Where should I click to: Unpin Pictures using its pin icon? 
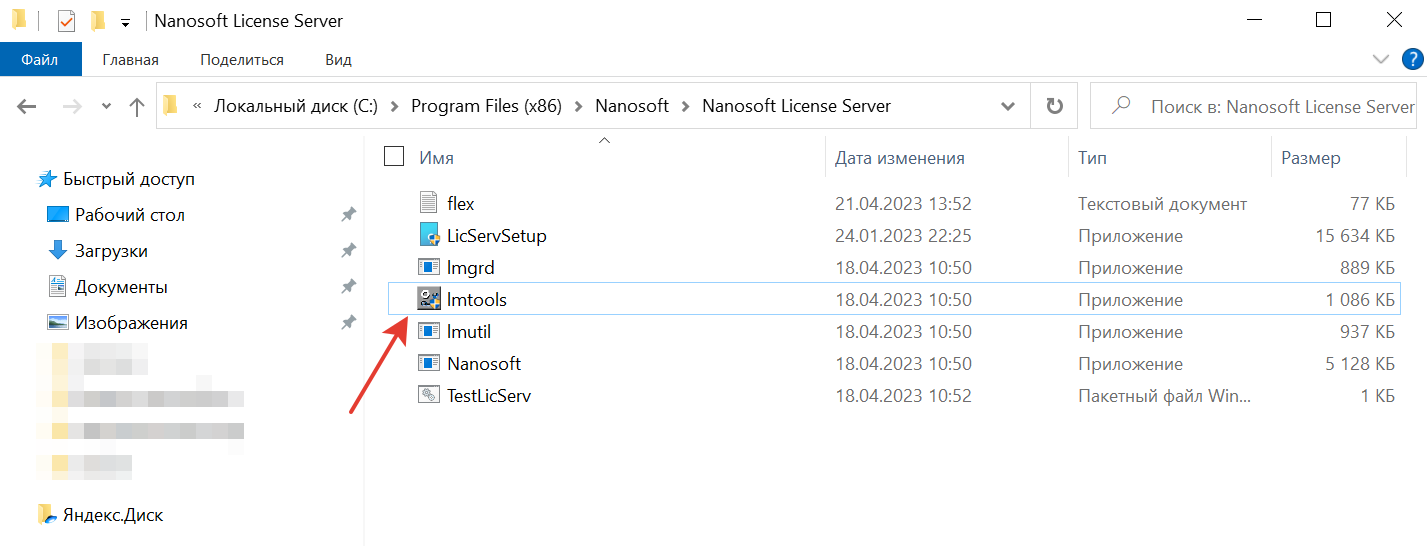348,323
